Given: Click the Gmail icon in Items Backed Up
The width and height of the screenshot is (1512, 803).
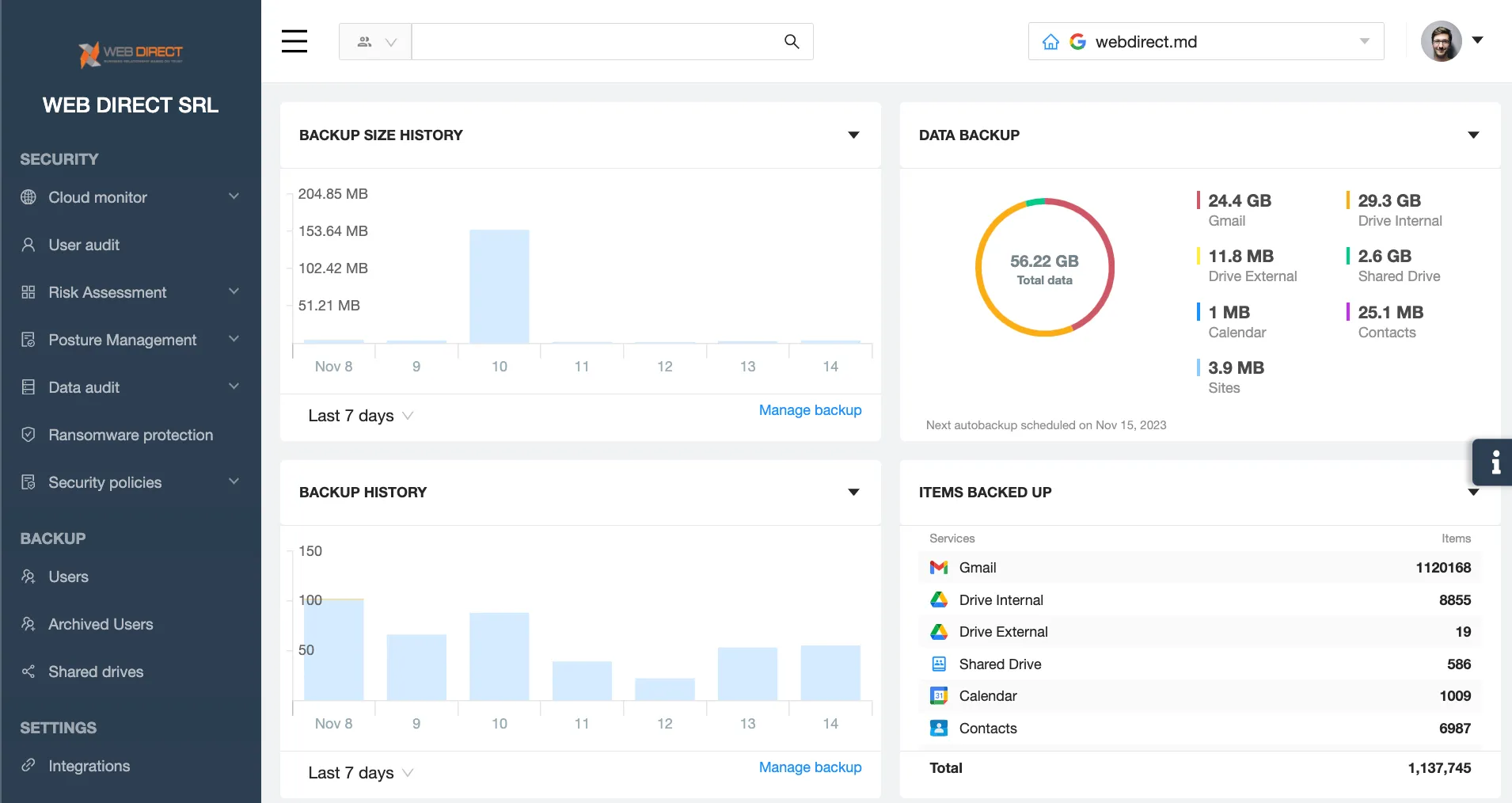Looking at the screenshot, I should coord(939,568).
